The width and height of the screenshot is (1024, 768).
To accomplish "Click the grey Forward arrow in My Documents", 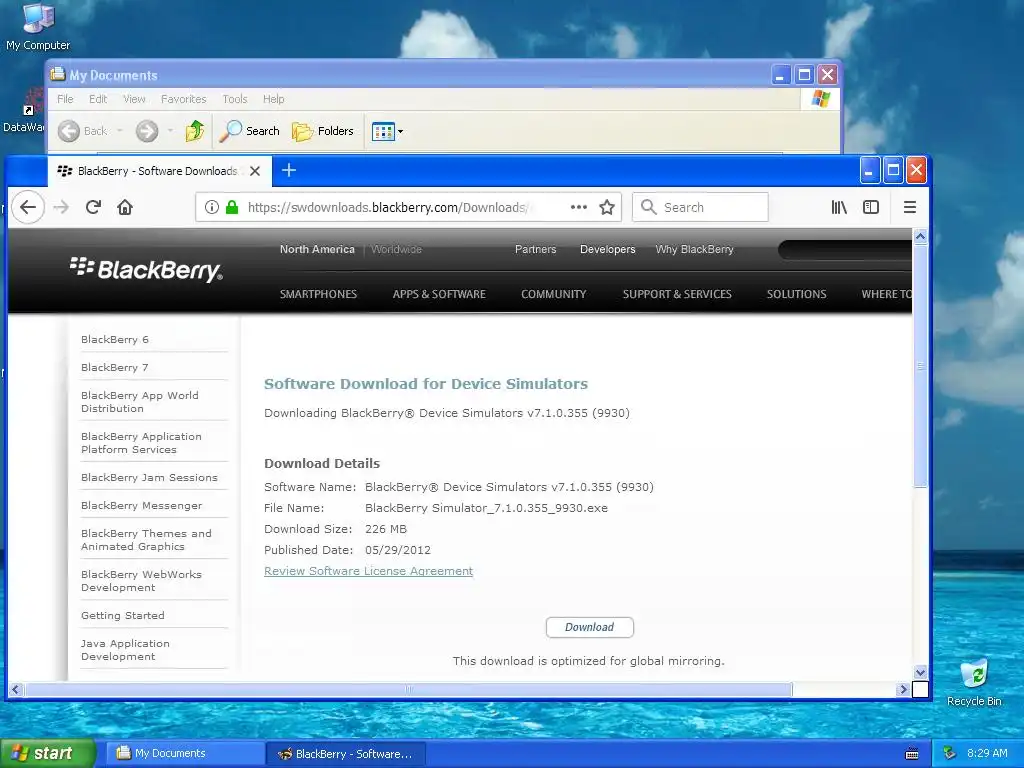I will coord(147,131).
